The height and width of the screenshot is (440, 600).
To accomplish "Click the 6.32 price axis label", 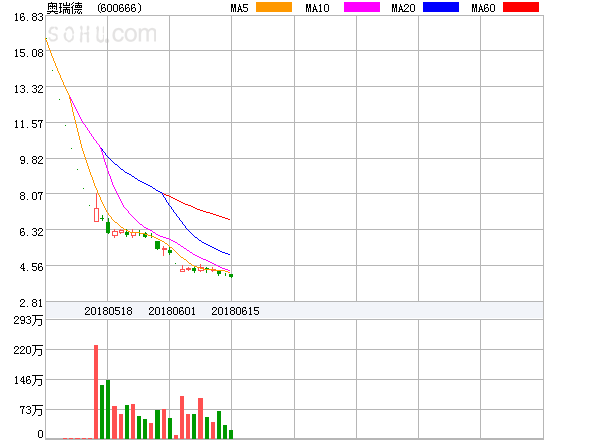I will click(31, 232).
